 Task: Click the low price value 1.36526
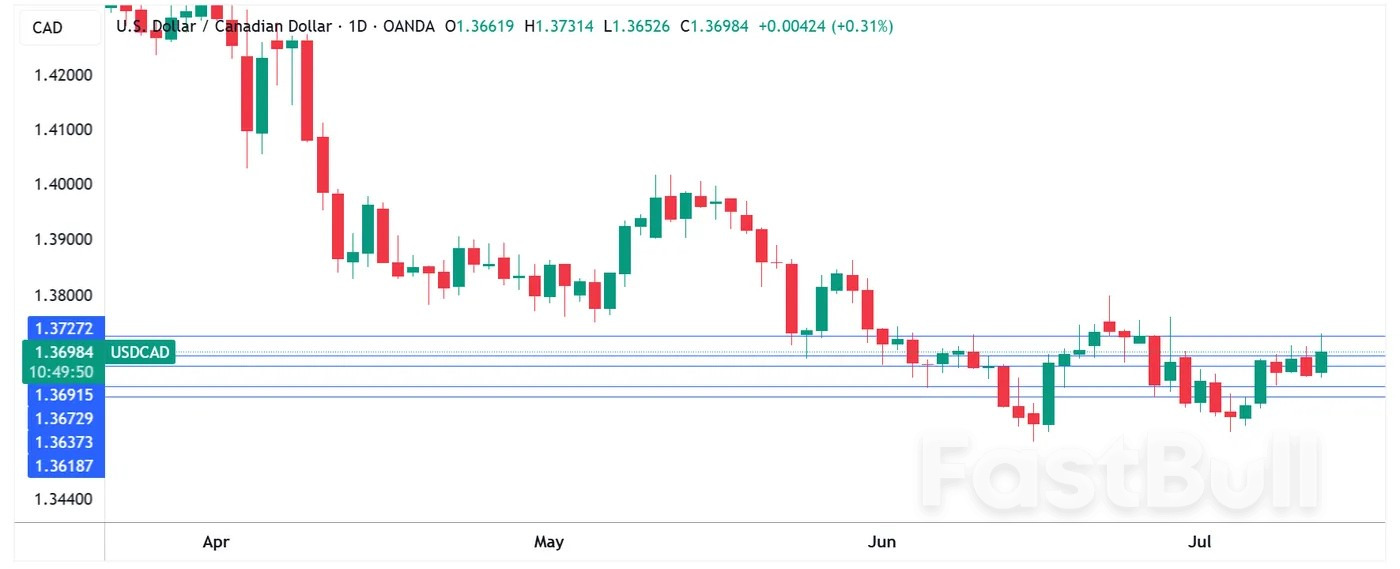[641, 26]
